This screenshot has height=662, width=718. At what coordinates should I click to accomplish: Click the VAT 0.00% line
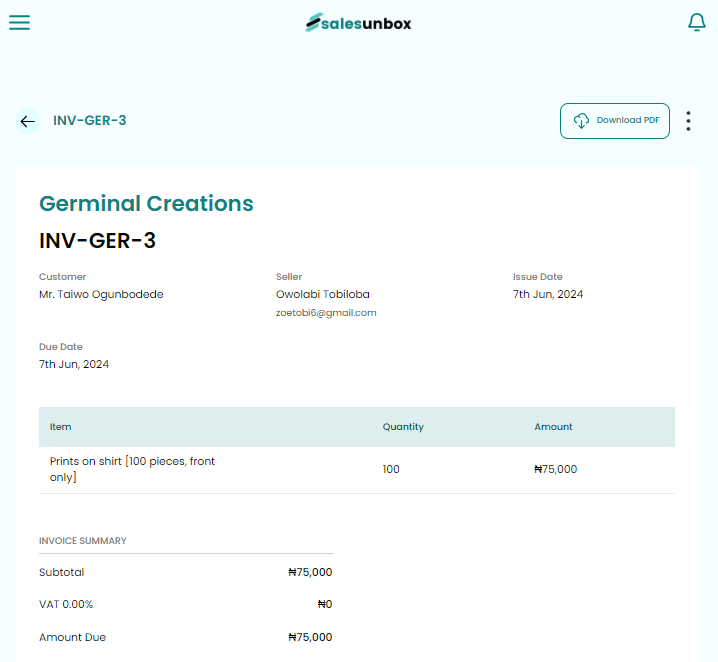click(66, 604)
